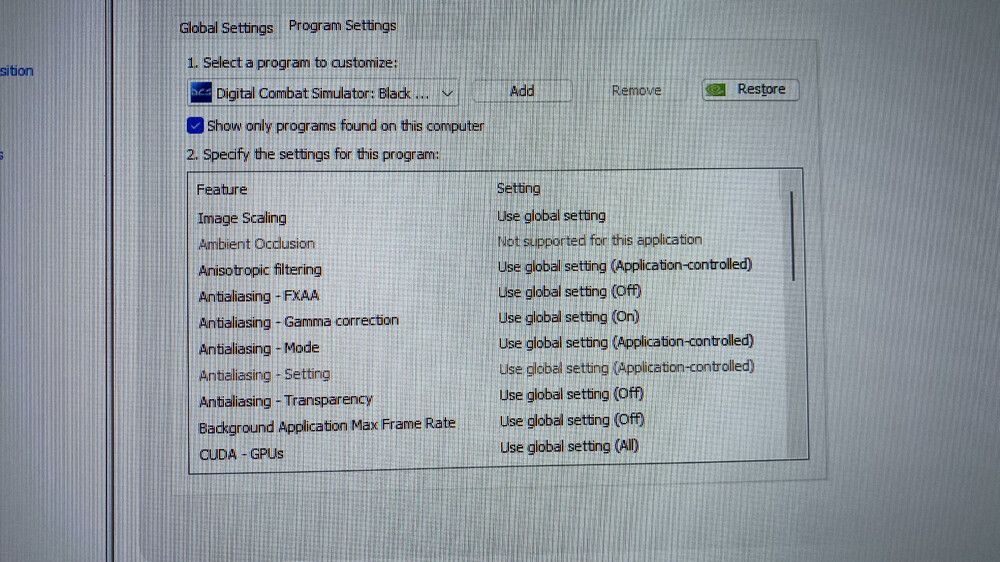Select the Ambient Occlusion feature row
The width and height of the screenshot is (1000, 562).
pos(256,244)
